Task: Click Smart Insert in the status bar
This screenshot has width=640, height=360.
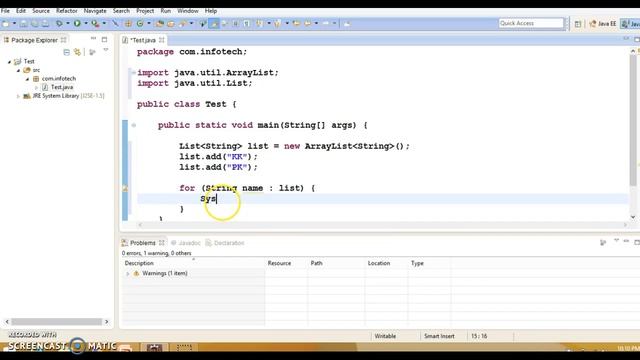Action: click(x=439, y=336)
